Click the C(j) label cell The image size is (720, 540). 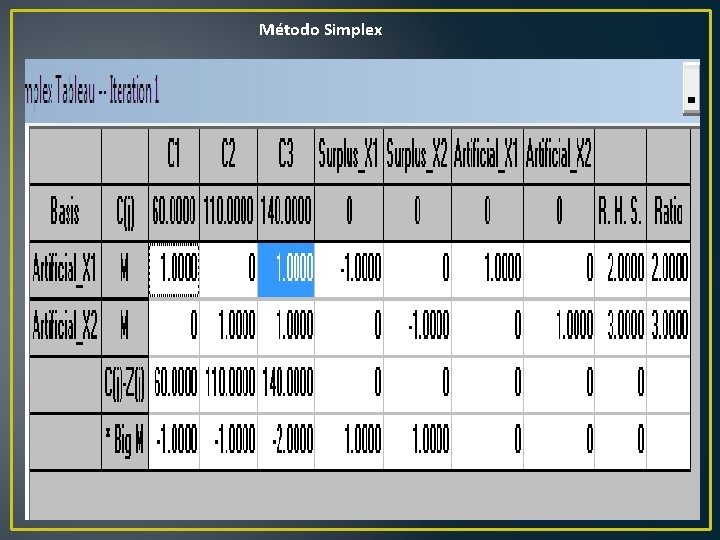(x=125, y=213)
